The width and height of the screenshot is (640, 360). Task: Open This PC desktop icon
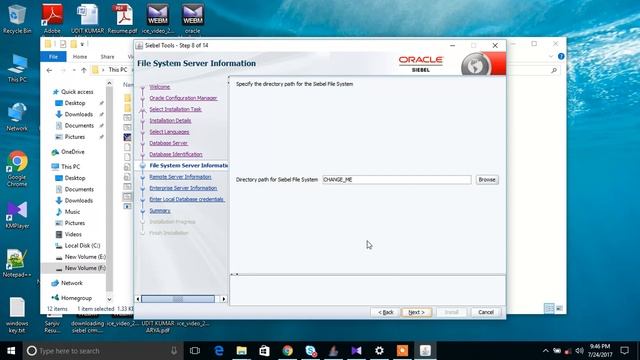tap(17, 68)
